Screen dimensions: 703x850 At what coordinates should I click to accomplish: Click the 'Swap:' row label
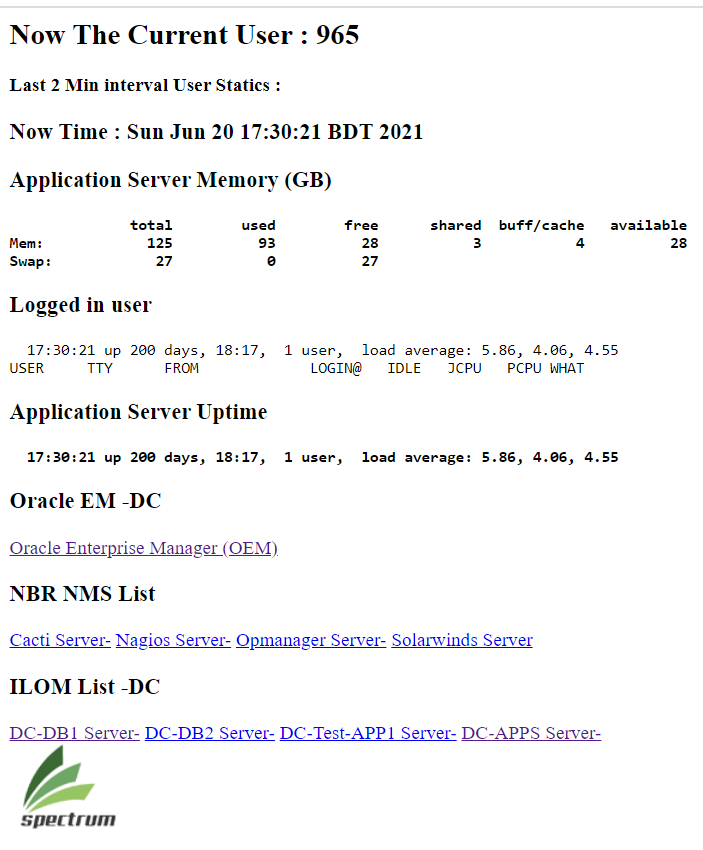(30, 261)
